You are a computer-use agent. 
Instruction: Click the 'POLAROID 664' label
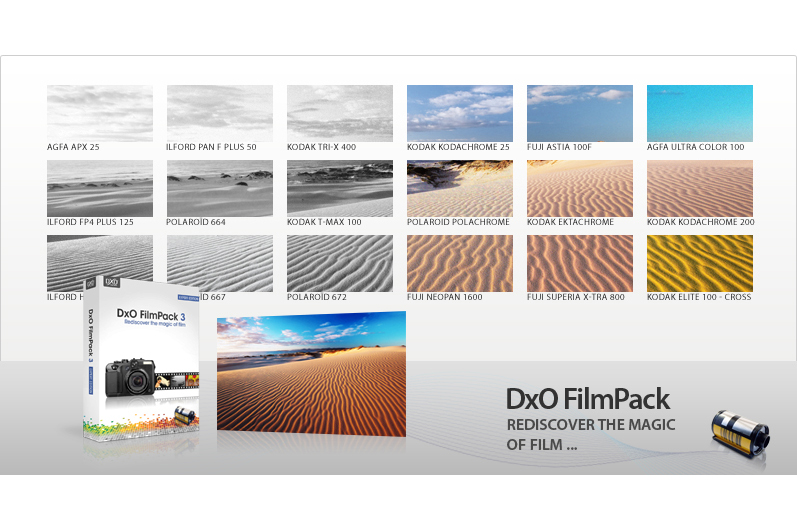(x=196, y=222)
